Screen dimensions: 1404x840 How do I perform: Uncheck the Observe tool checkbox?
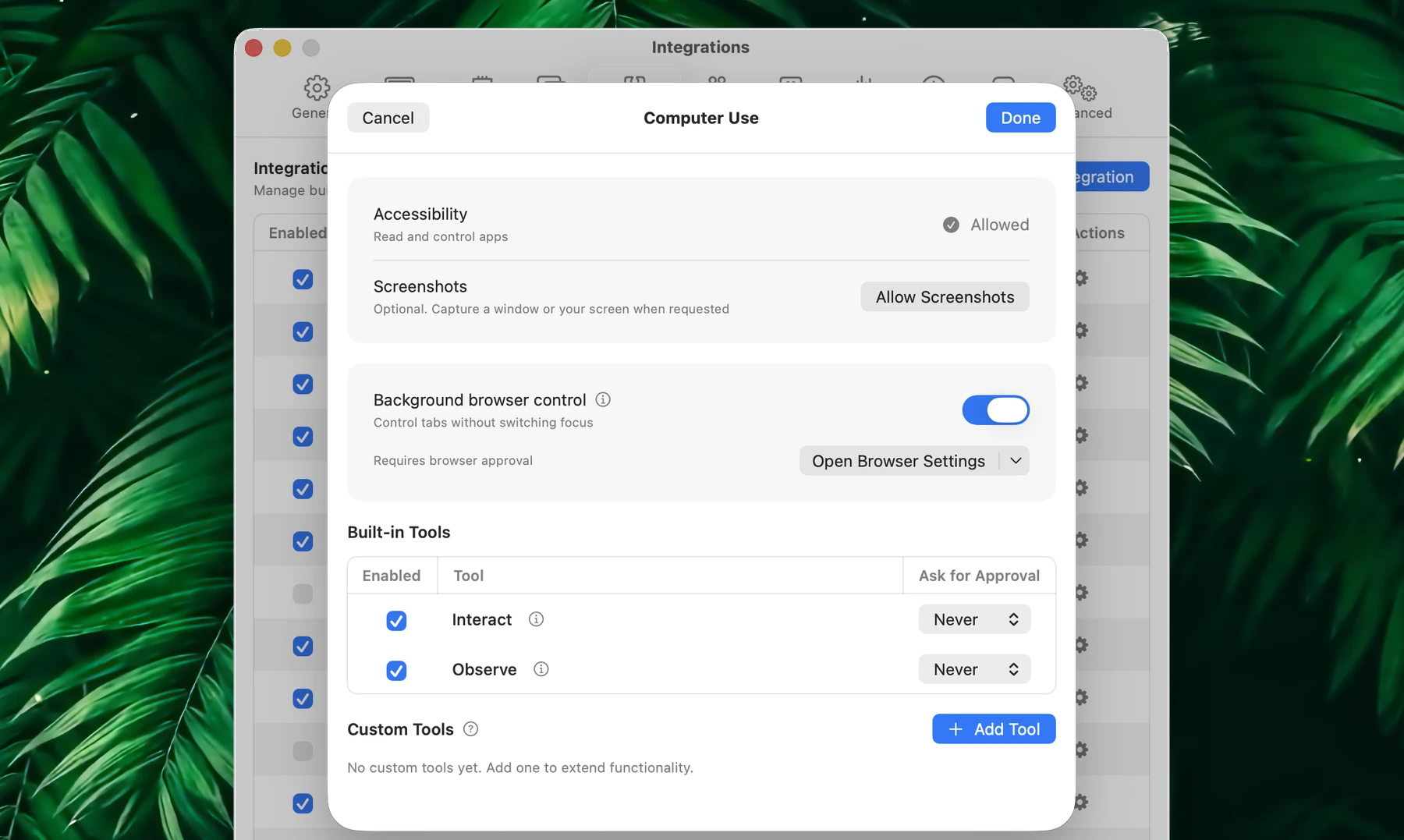tap(396, 671)
